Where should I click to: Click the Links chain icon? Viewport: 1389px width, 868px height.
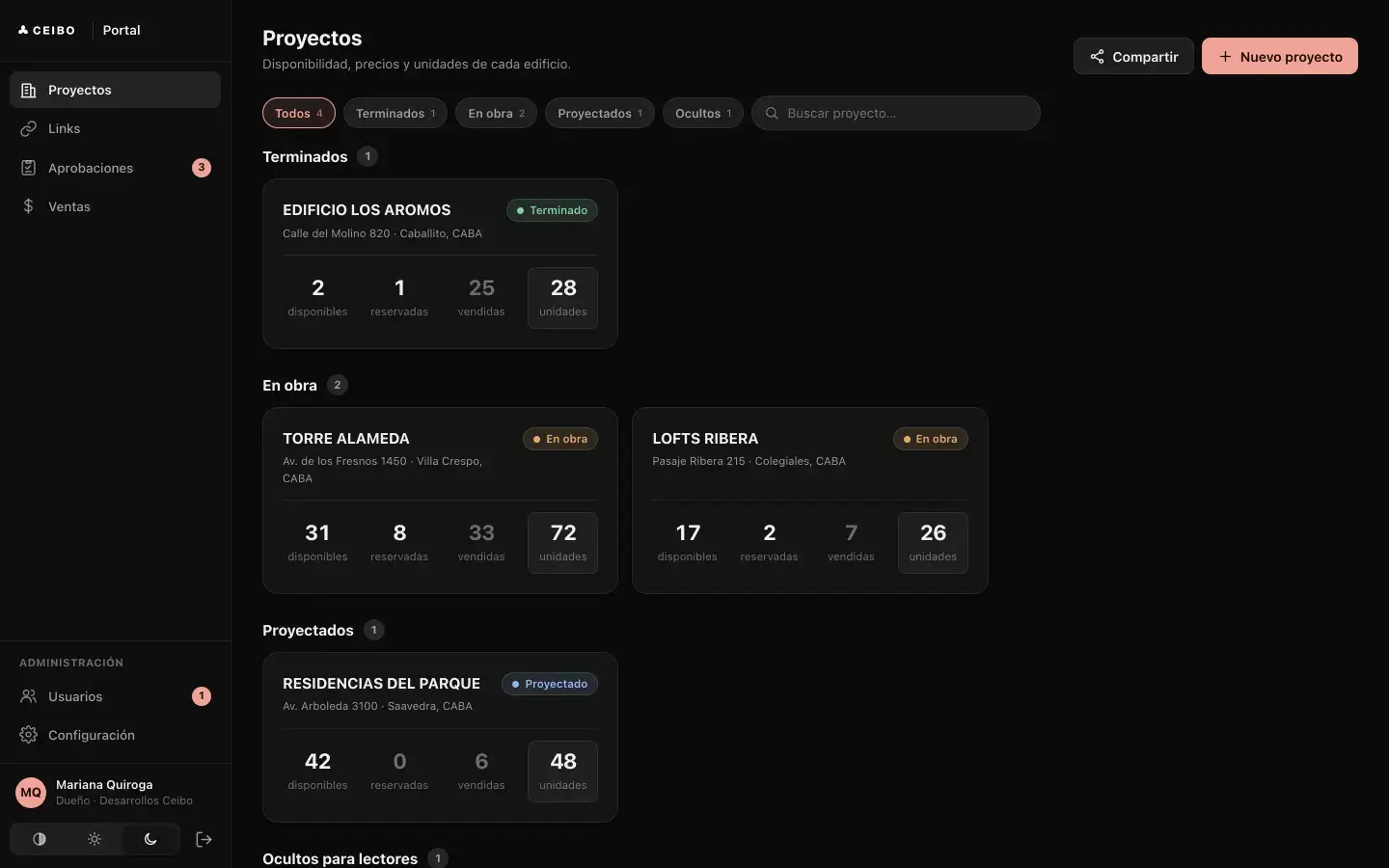point(29,128)
